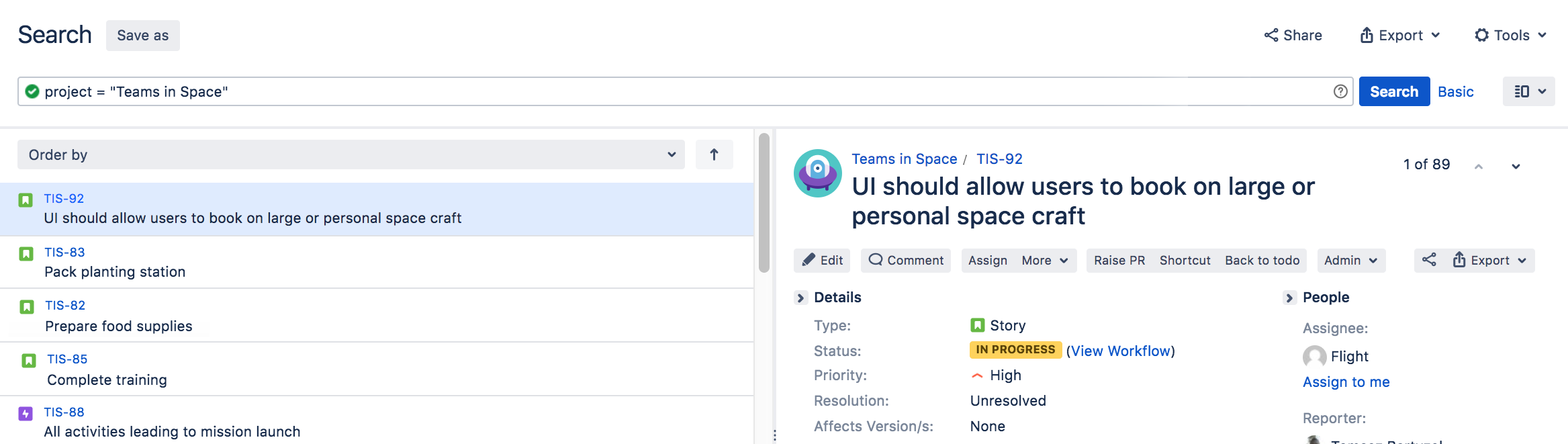Click the High priority arrow icon

978,375
